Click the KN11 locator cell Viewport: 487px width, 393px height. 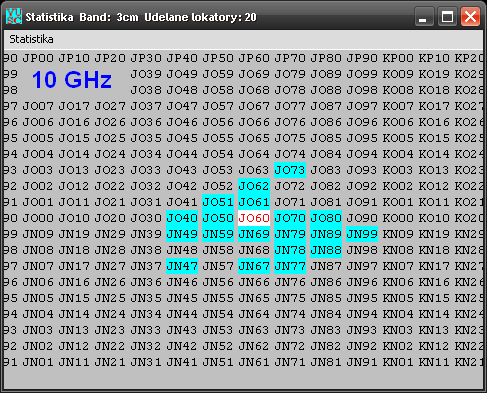(x=434, y=362)
